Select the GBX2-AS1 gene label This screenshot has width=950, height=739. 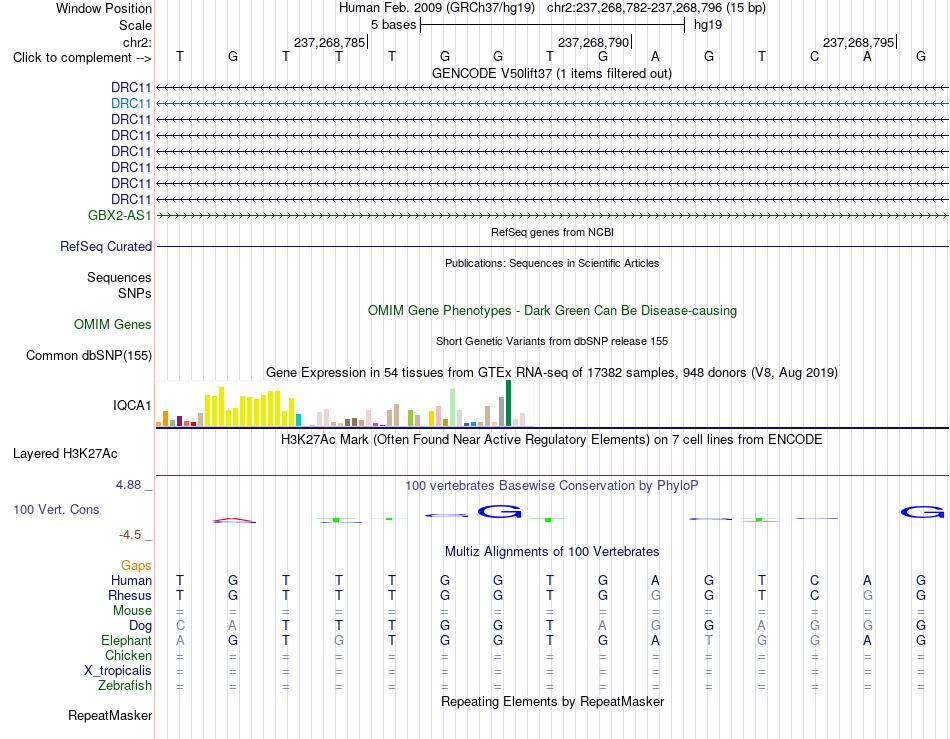pyautogui.click(x=119, y=216)
